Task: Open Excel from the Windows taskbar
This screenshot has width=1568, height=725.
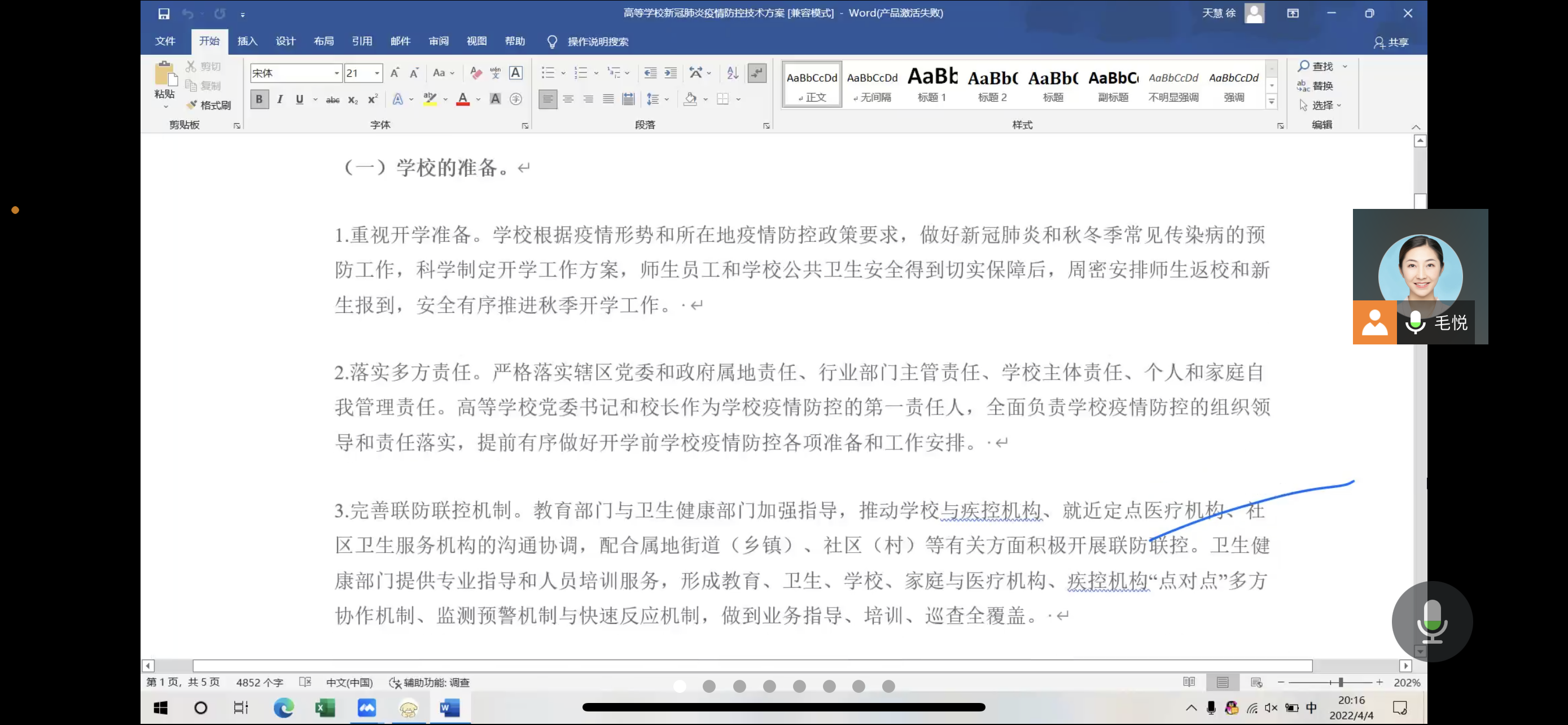Action: pyautogui.click(x=325, y=707)
